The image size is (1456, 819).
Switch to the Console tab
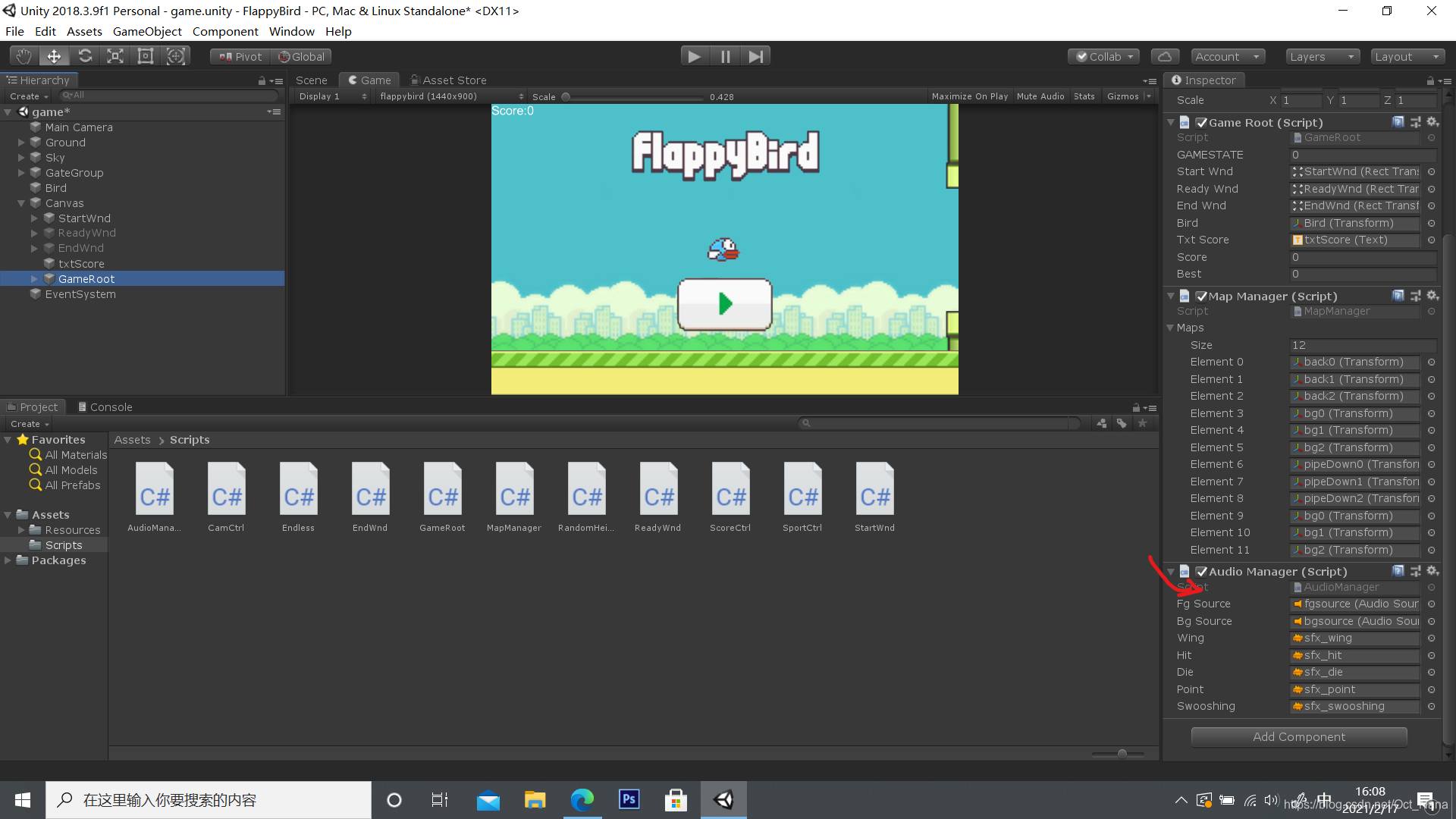(x=105, y=407)
